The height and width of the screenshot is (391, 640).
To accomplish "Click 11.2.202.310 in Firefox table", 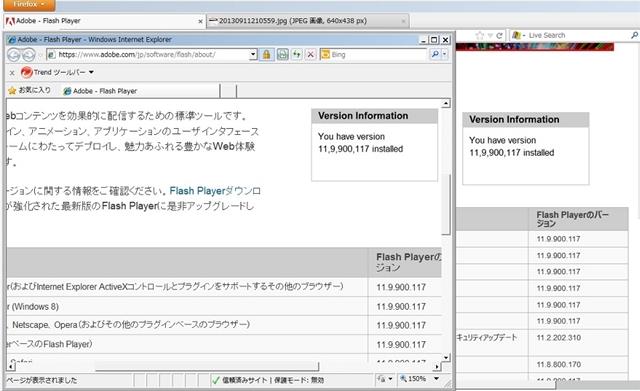I will (x=559, y=338).
